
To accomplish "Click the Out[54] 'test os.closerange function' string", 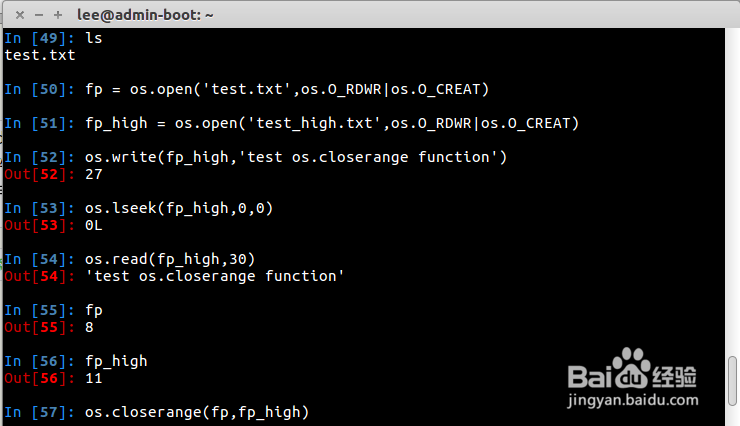I will pyautogui.click(x=214, y=275).
